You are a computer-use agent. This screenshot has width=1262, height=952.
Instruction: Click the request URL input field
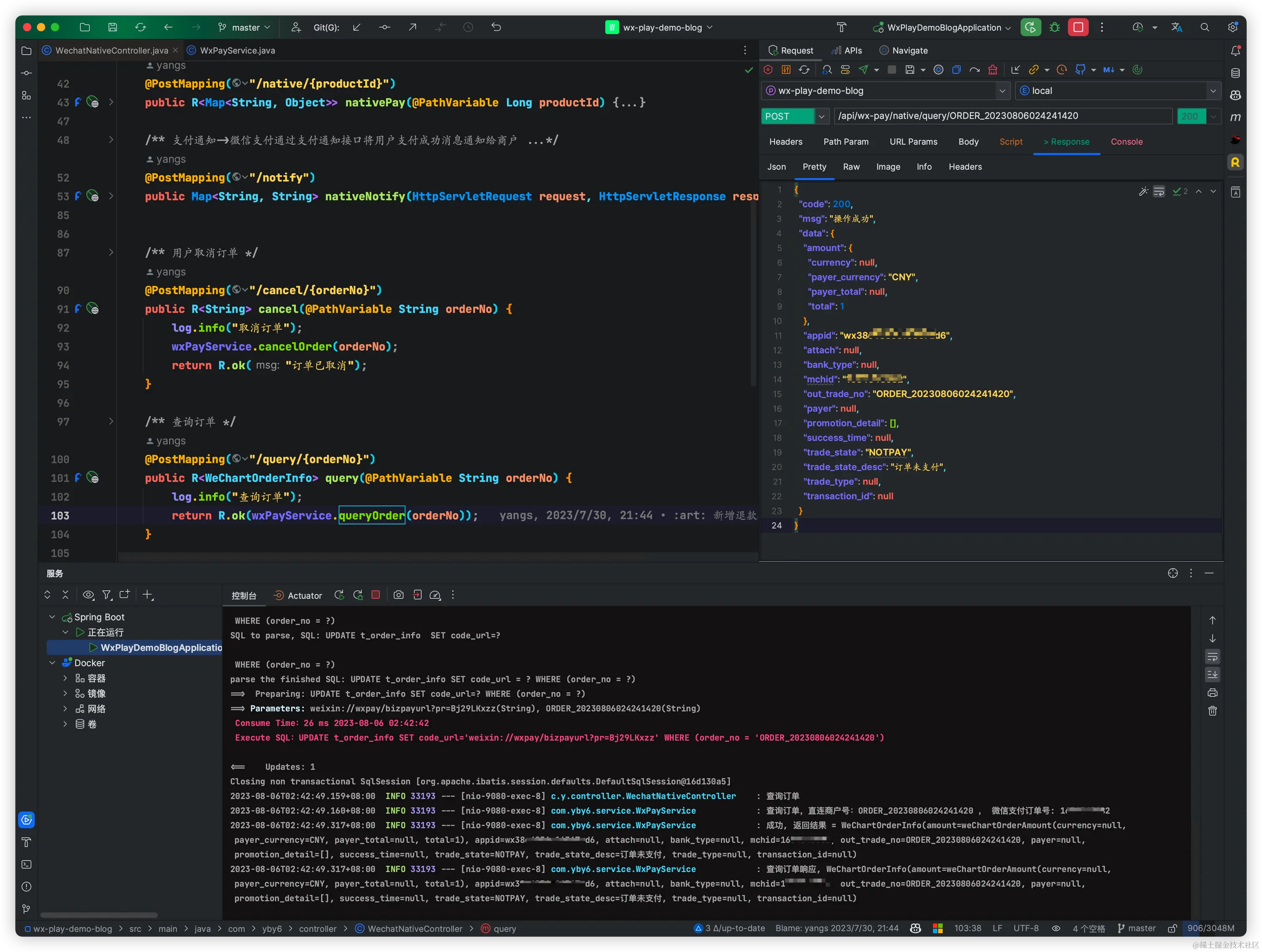[x=1002, y=116]
